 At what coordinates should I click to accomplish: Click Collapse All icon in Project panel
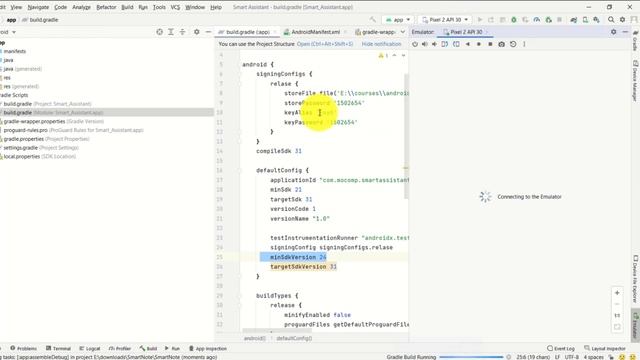182,32
